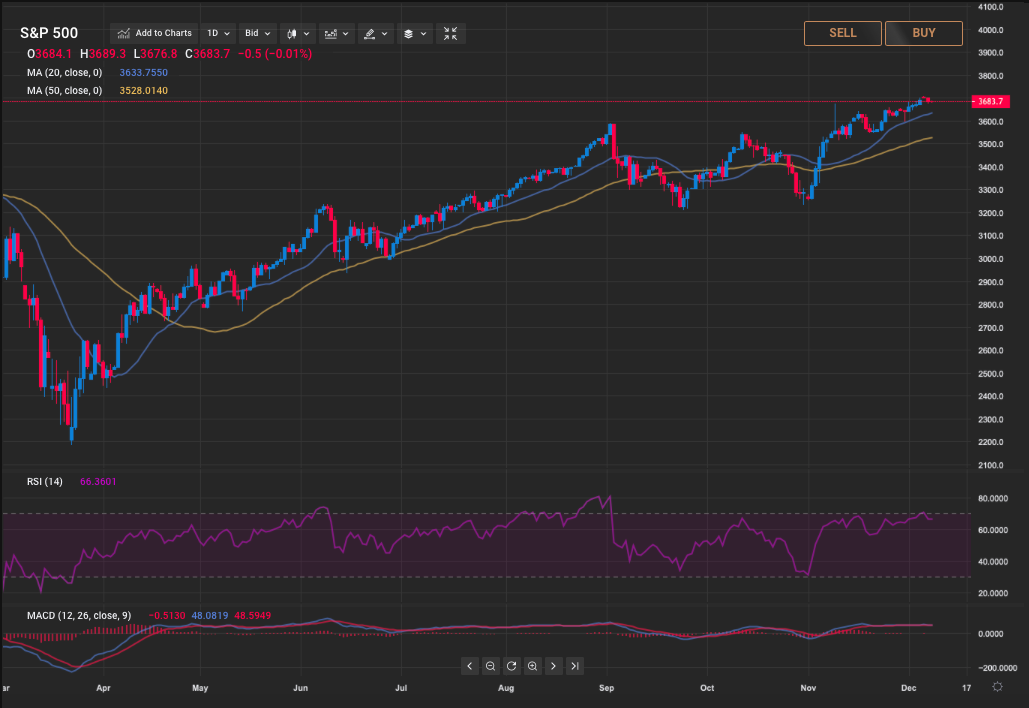This screenshot has height=708, width=1029.
Task: Select the RSI (14) indicator label
Action: [45, 482]
